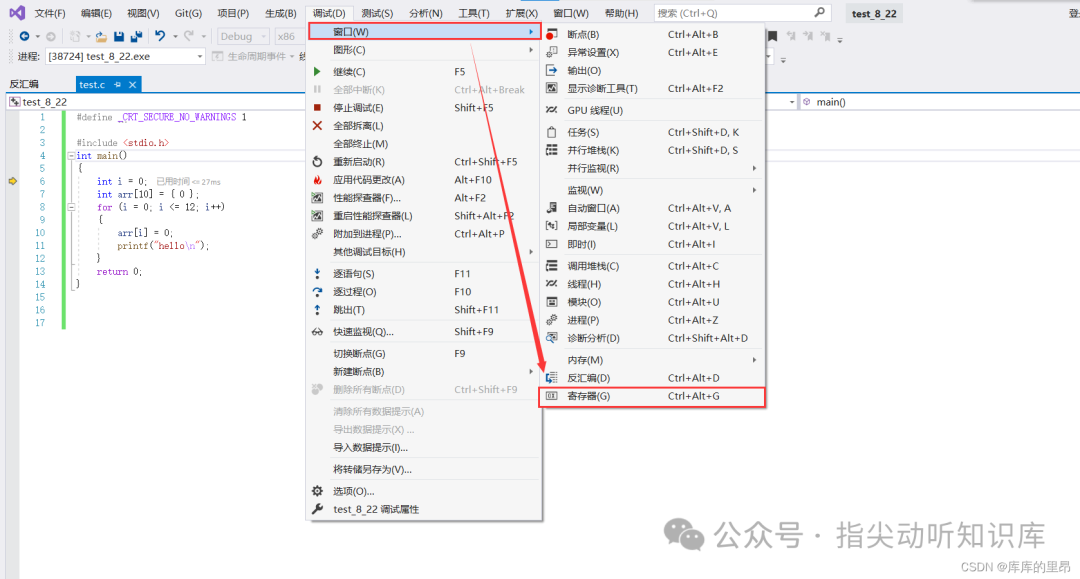Image resolution: width=1080 pixels, height=579 pixels.
Task: Click the test_8_22 account button
Action: point(875,13)
